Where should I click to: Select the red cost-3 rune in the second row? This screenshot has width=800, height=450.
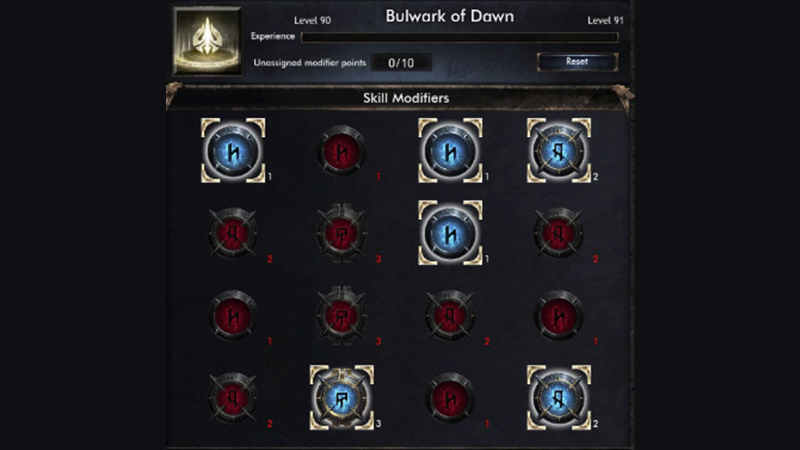[x=341, y=233]
